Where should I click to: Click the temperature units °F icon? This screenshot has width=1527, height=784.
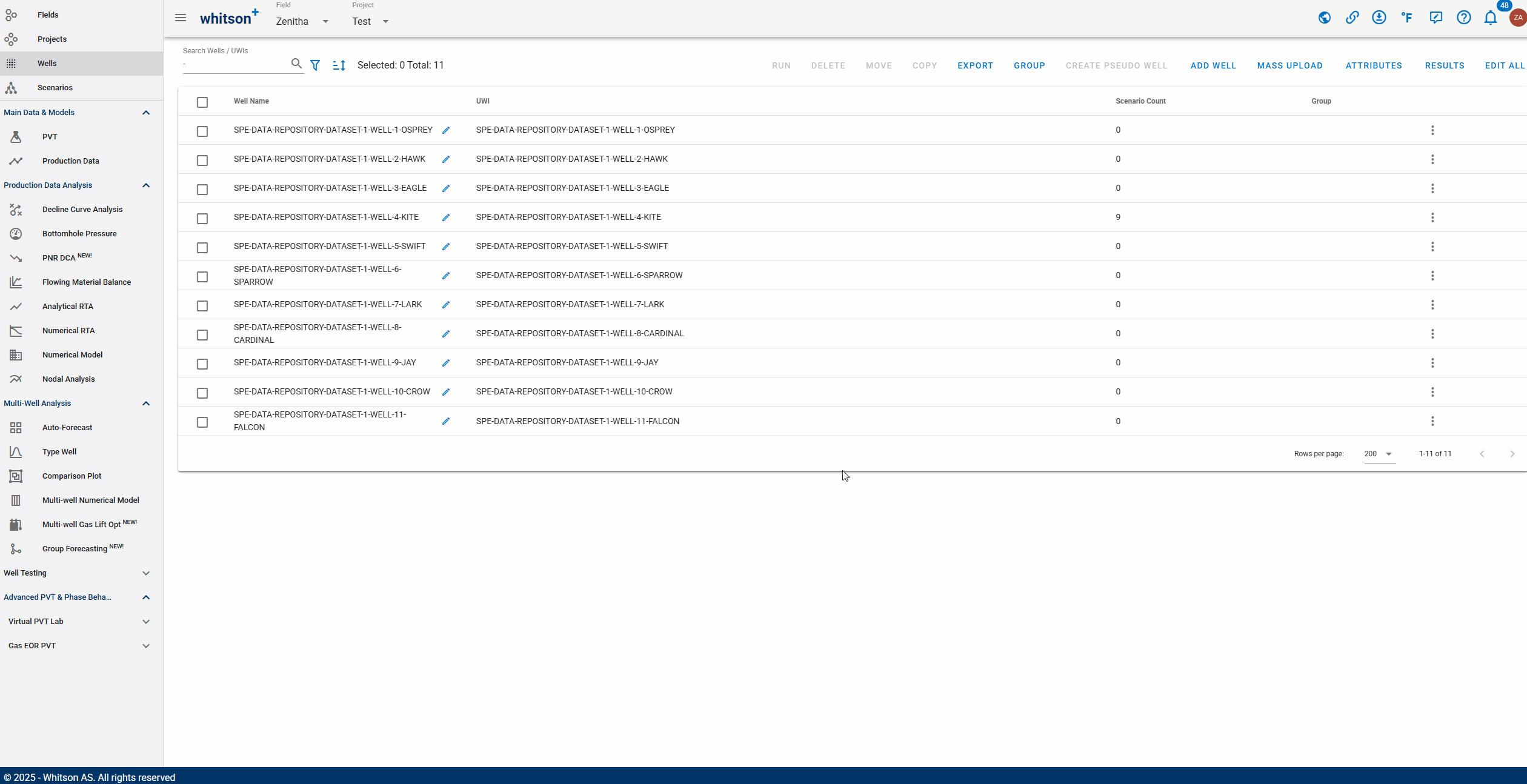coord(1406,18)
